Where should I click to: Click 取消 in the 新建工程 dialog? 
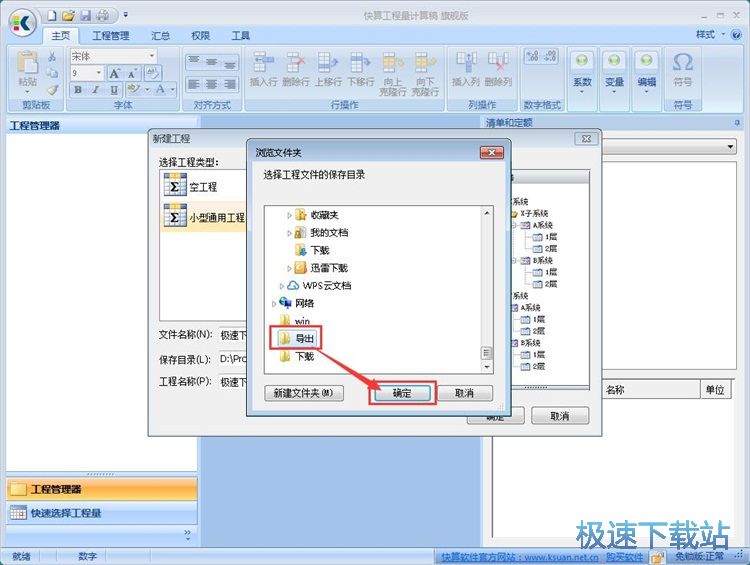coord(560,416)
